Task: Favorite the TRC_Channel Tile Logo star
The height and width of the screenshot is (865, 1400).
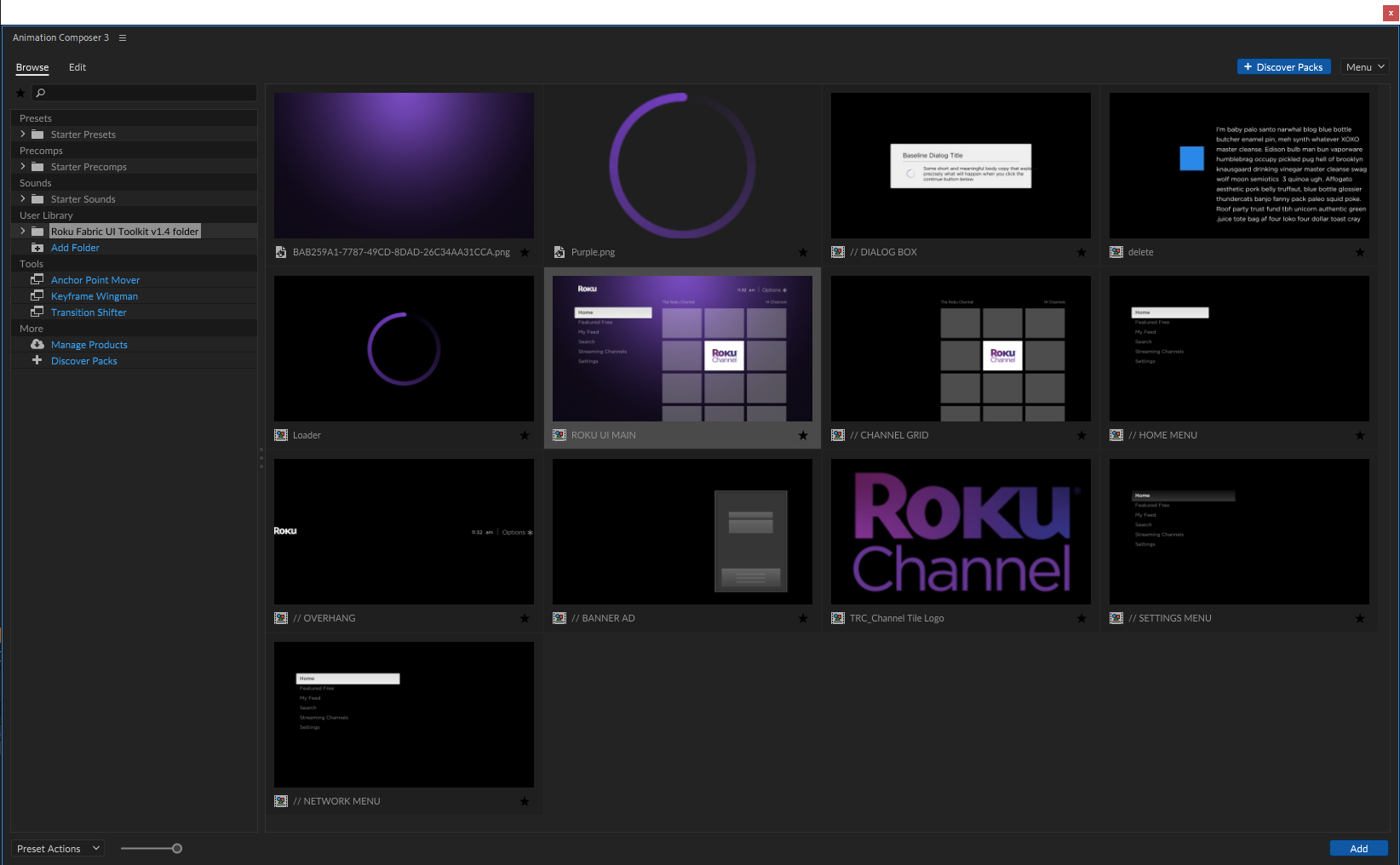Action: tap(1082, 618)
